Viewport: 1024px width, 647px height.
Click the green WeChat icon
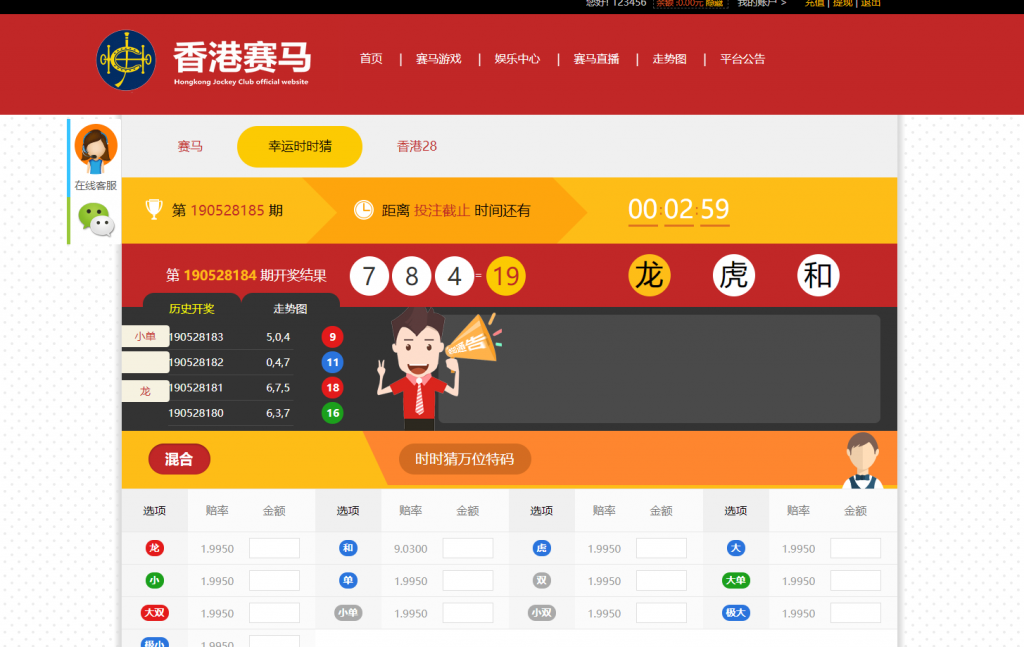pos(96,219)
